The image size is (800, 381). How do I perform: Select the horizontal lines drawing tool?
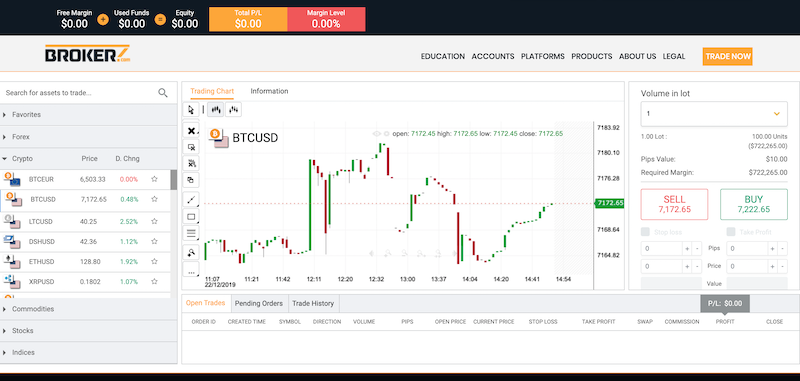(x=191, y=234)
